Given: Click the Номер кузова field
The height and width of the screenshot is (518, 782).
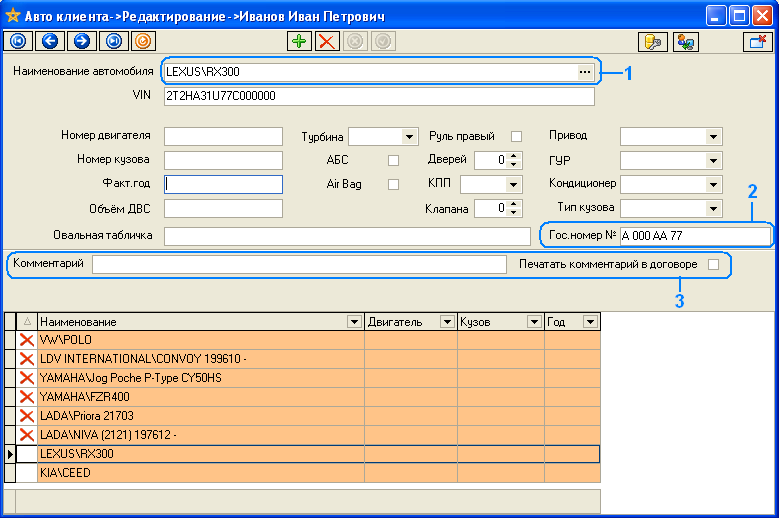Looking at the screenshot, I should tap(223, 161).
